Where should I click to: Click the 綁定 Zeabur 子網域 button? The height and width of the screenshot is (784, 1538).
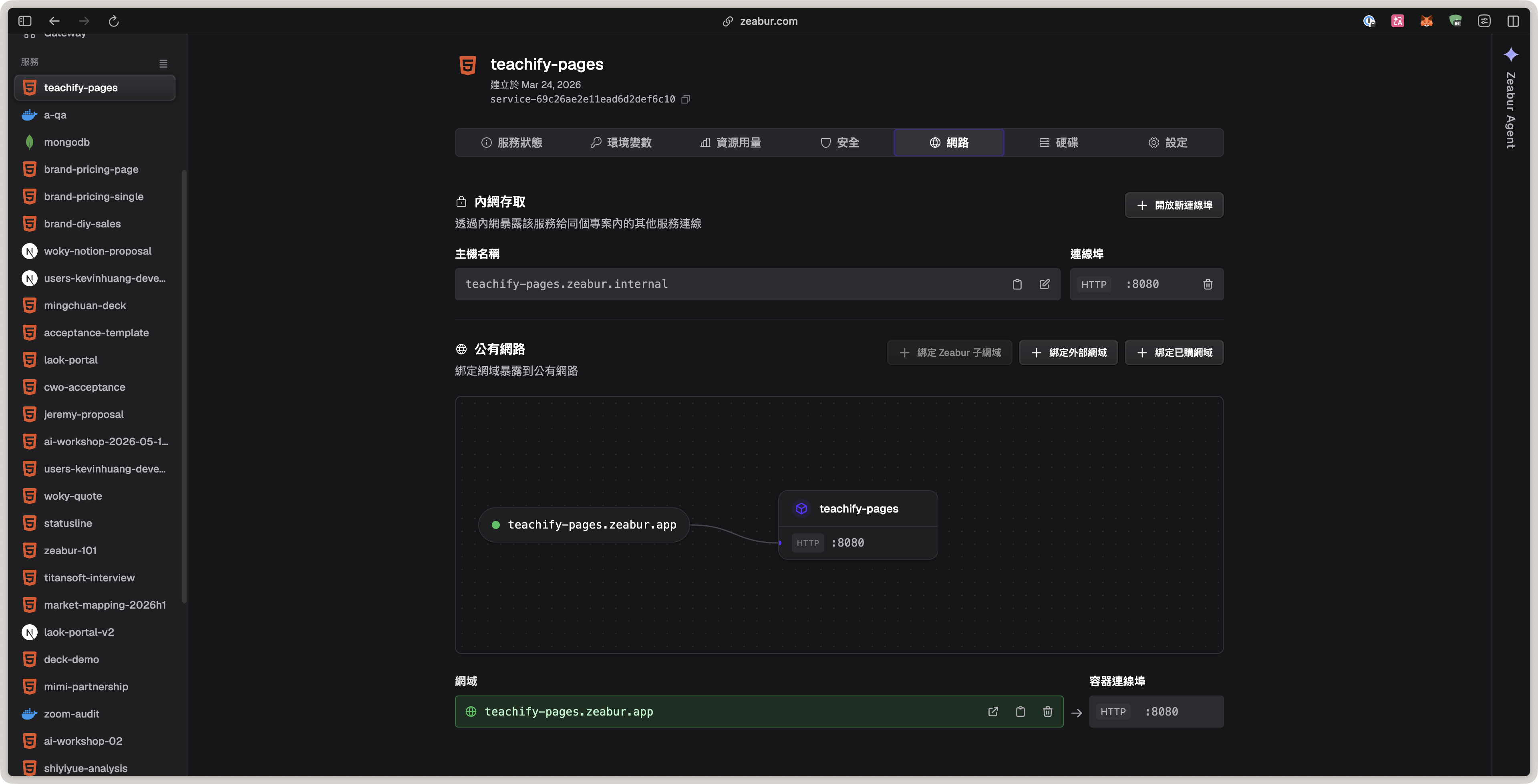pos(949,352)
